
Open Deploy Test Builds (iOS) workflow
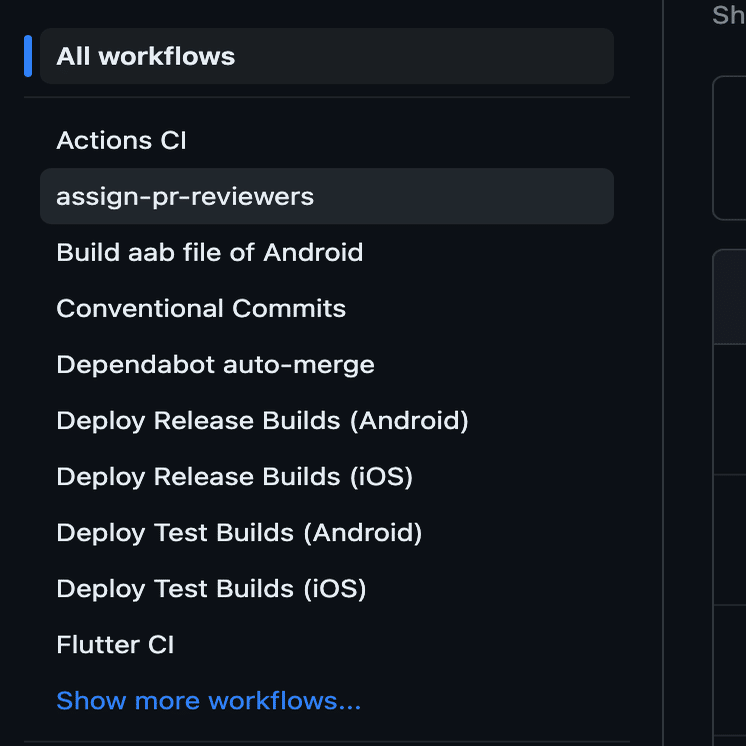tap(327, 589)
